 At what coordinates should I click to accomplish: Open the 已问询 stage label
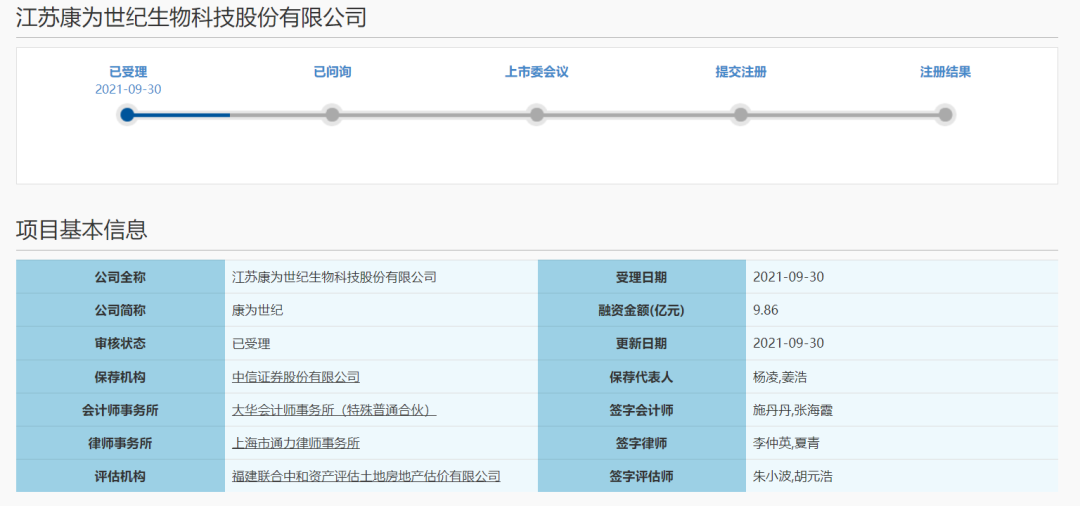coord(332,72)
